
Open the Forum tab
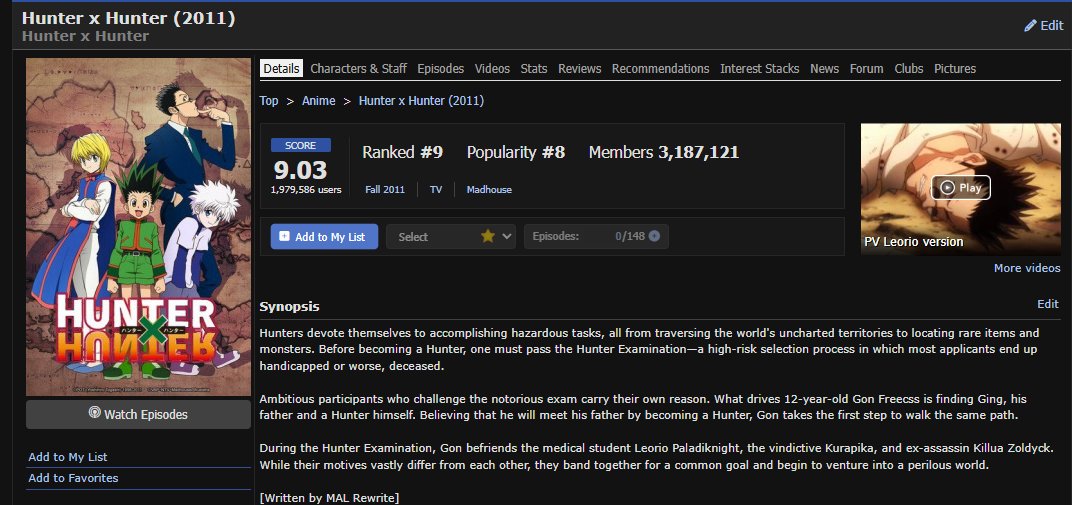click(x=866, y=68)
